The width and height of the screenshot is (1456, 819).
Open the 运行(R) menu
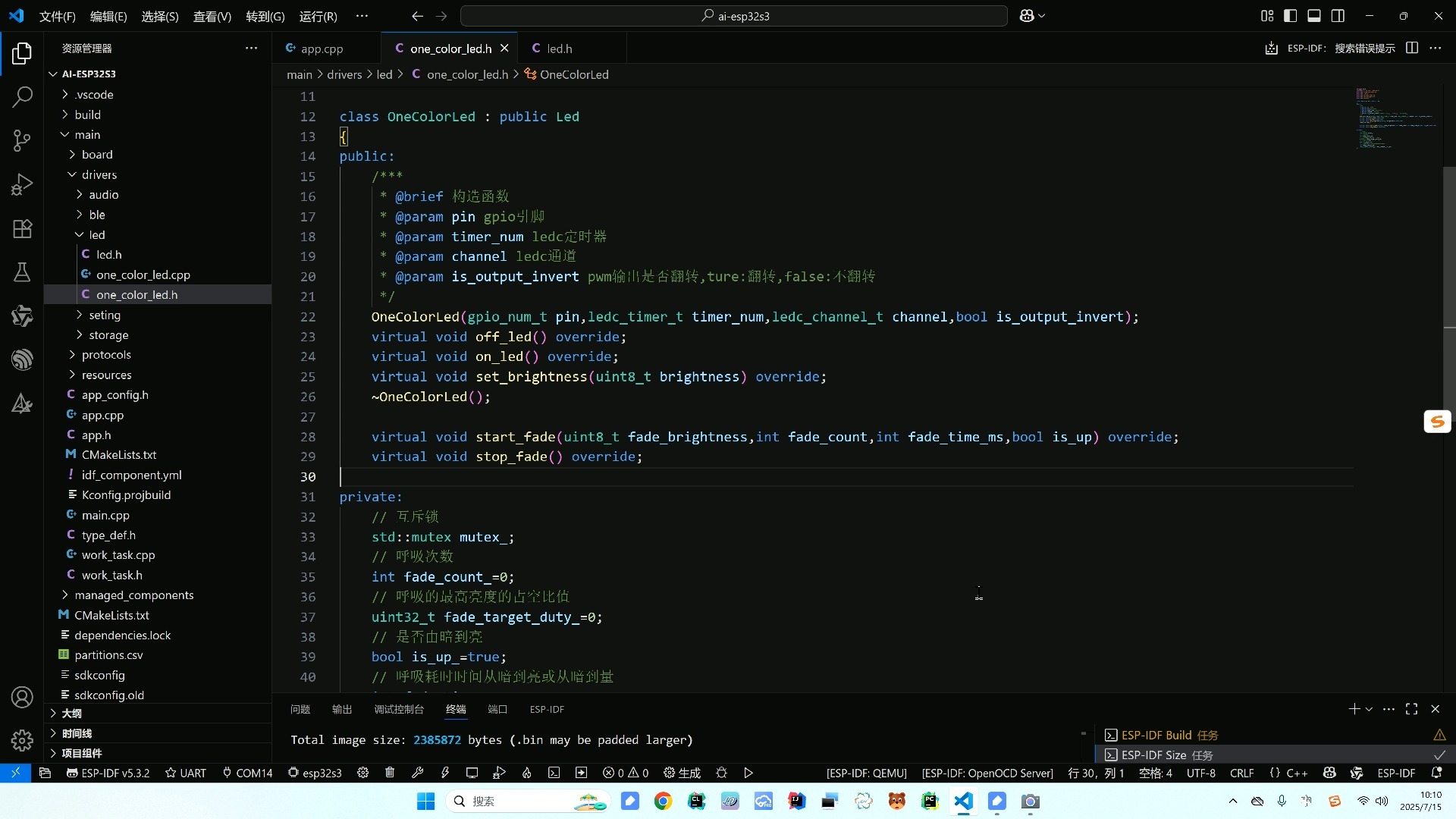[x=318, y=16]
